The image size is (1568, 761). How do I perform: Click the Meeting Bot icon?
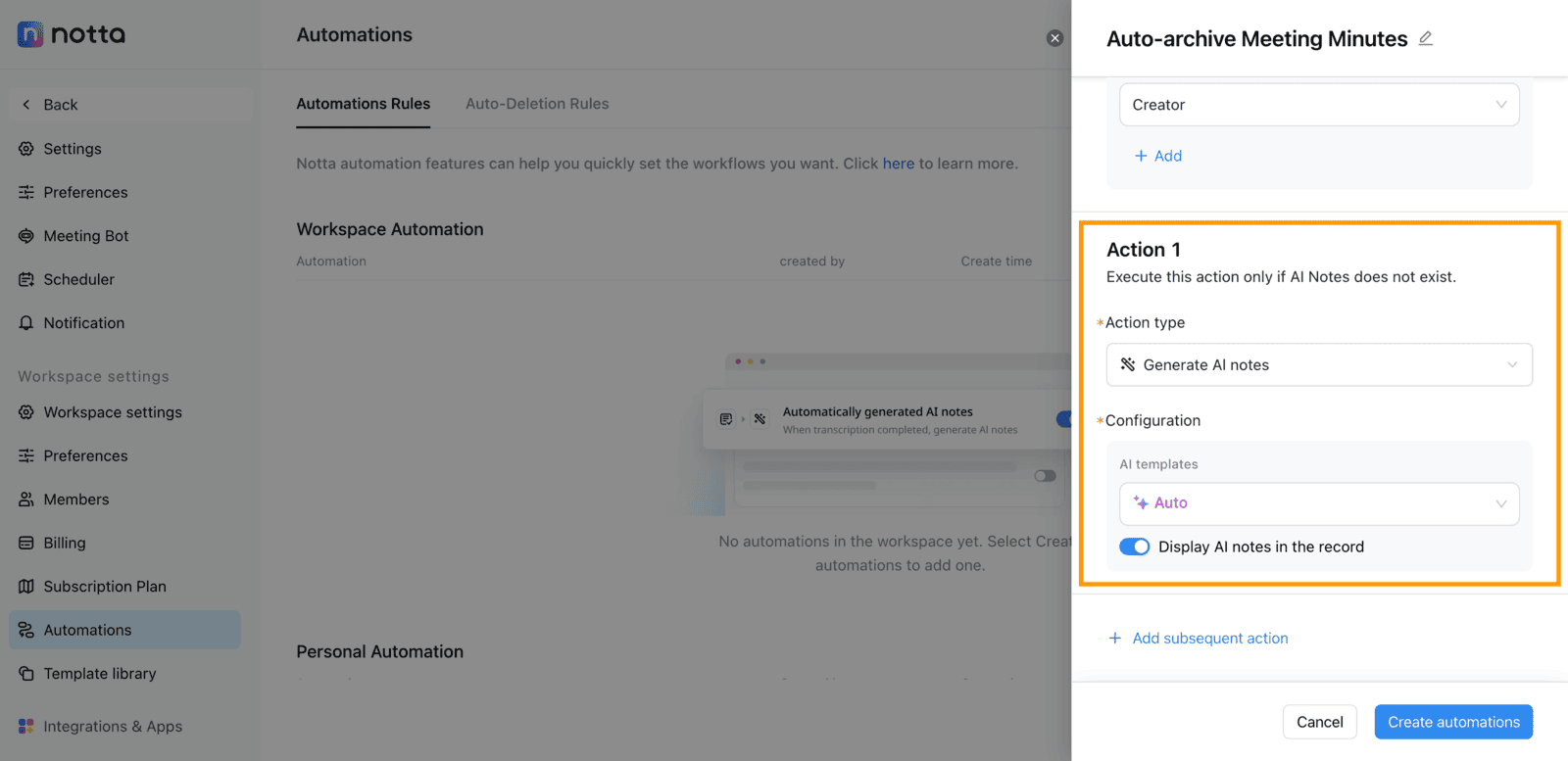coord(26,236)
